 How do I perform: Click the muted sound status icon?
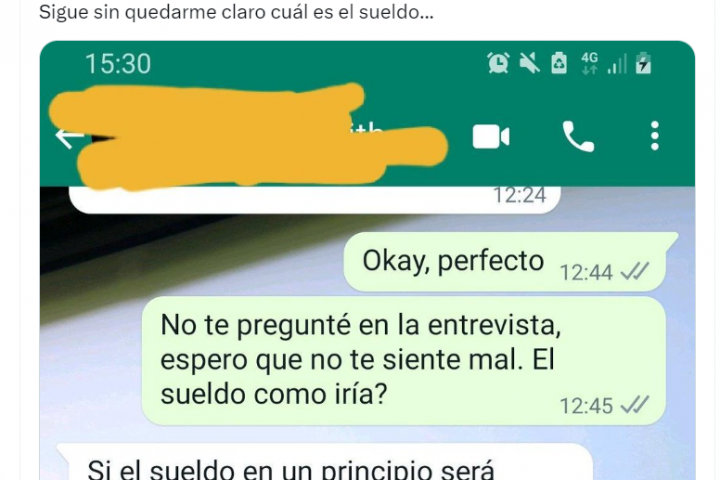(529, 63)
